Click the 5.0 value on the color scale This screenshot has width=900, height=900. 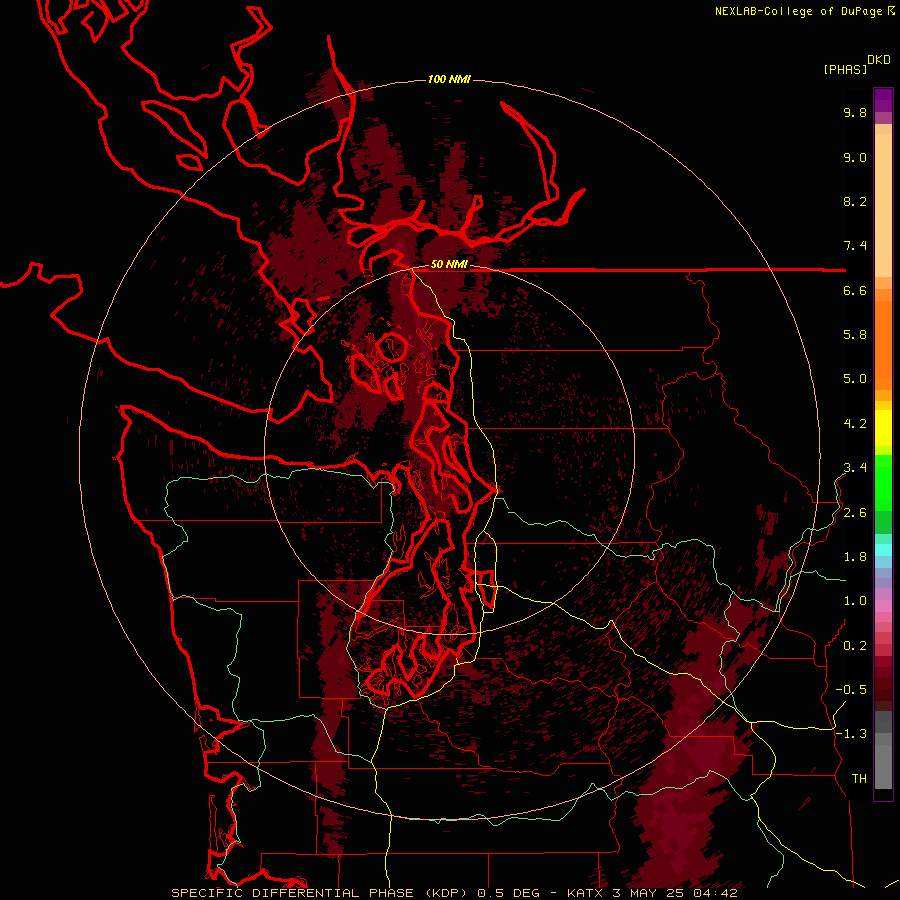(x=855, y=379)
